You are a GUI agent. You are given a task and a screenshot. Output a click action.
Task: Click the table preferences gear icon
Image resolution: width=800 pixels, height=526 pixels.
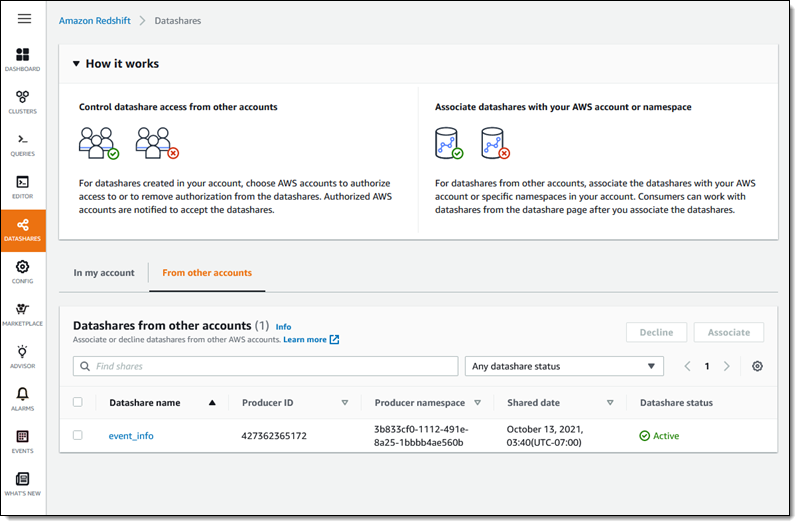click(757, 366)
